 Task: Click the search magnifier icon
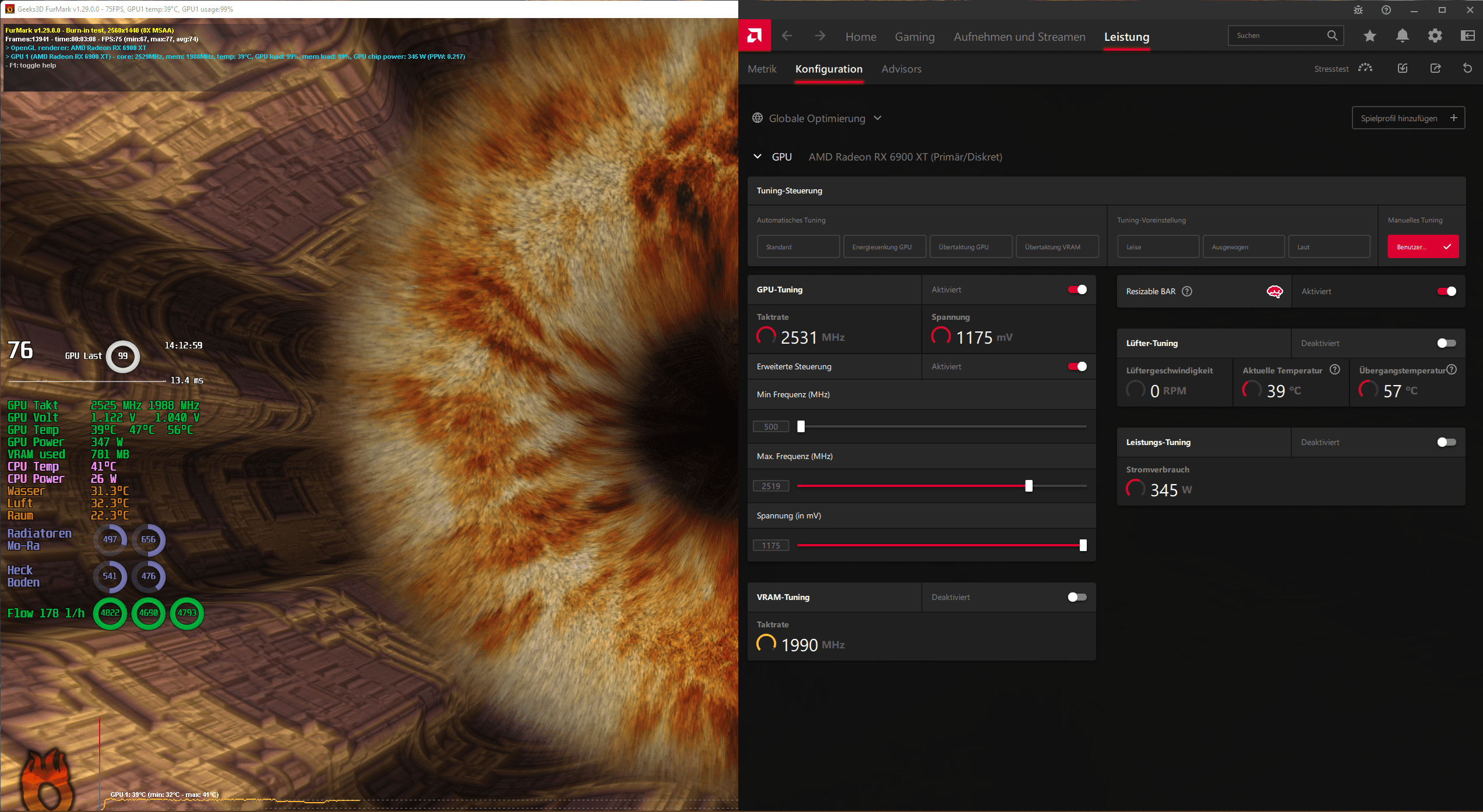[1332, 36]
